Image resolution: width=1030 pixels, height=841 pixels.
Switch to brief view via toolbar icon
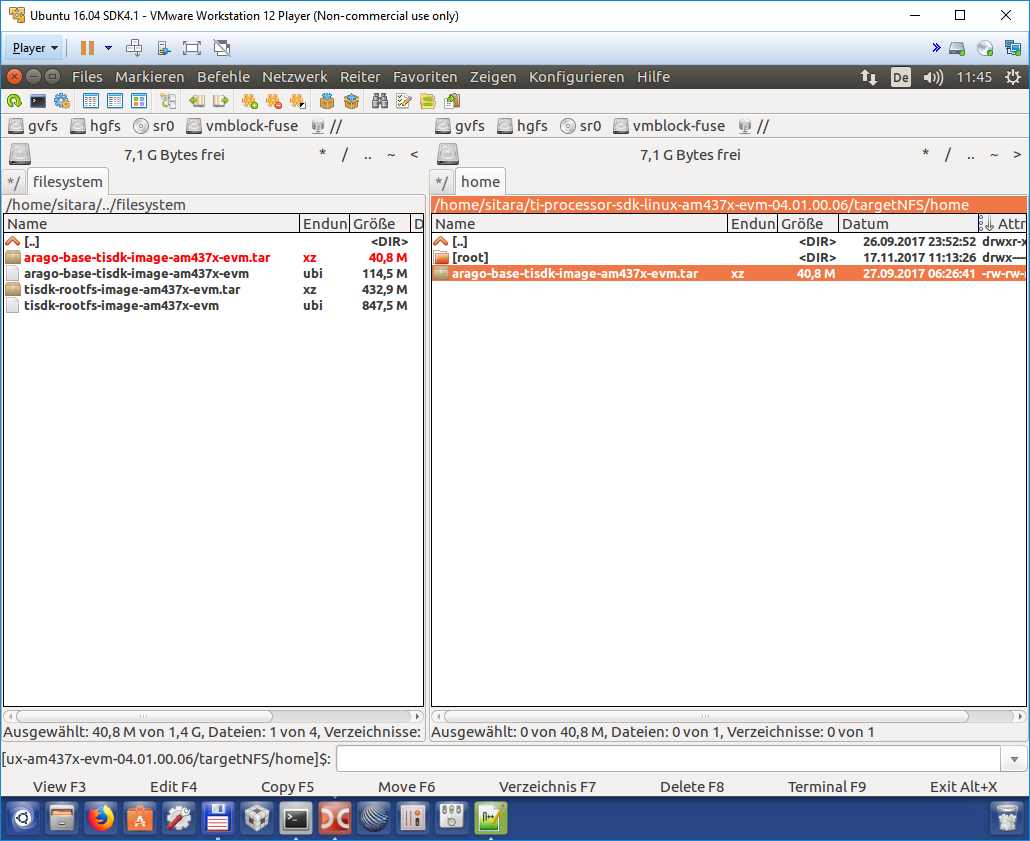point(91,101)
